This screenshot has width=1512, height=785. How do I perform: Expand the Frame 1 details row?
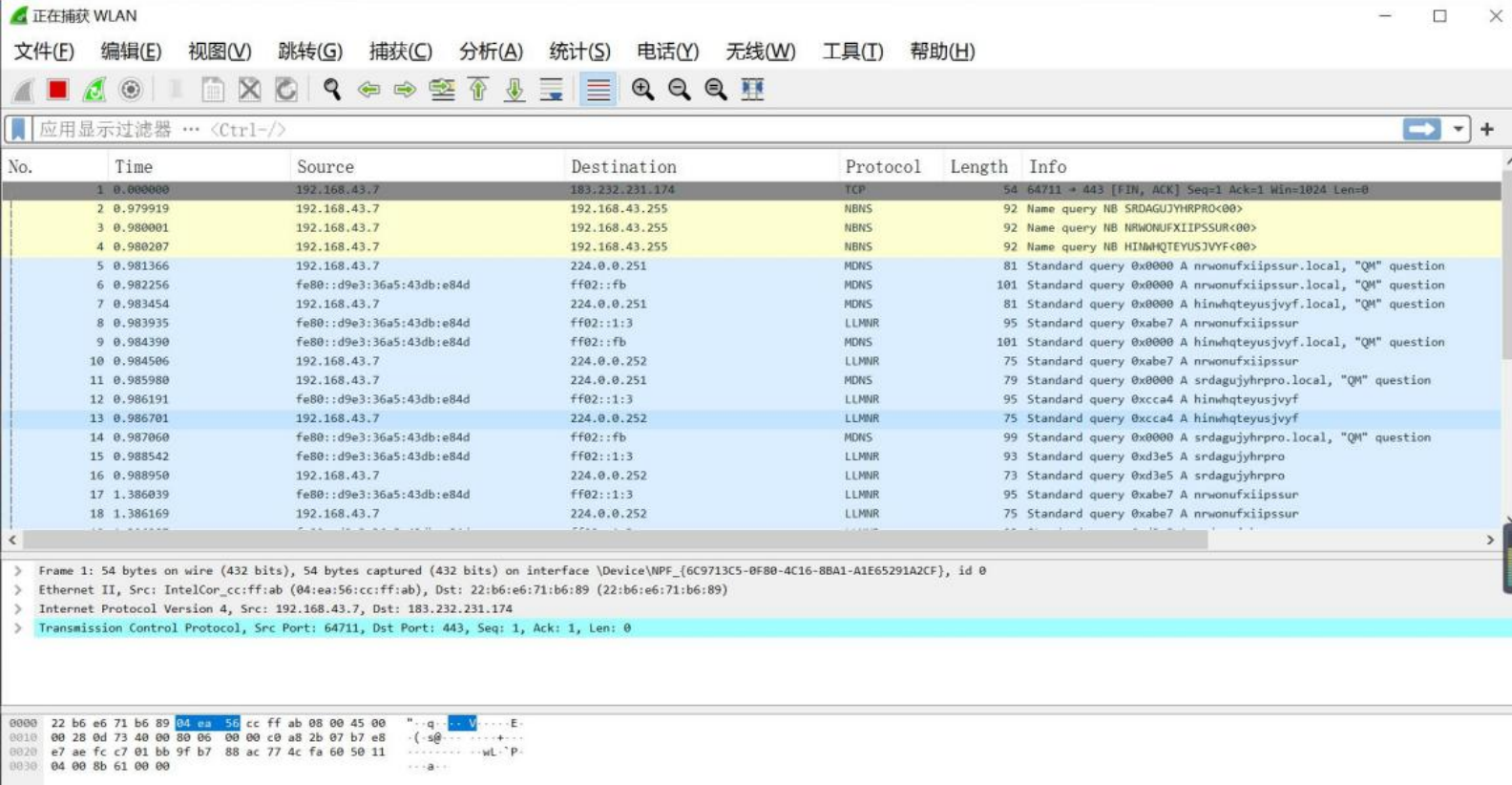coord(18,570)
